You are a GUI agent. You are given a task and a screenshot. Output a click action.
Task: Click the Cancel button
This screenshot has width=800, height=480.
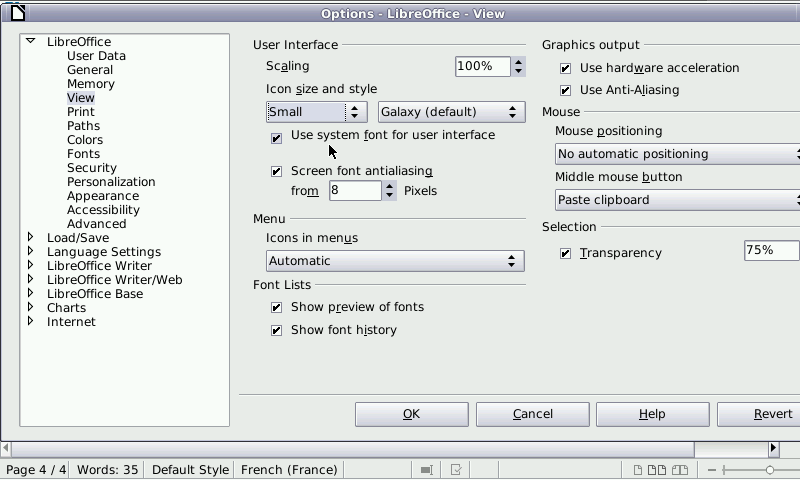pyautogui.click(x=532, y=414)
